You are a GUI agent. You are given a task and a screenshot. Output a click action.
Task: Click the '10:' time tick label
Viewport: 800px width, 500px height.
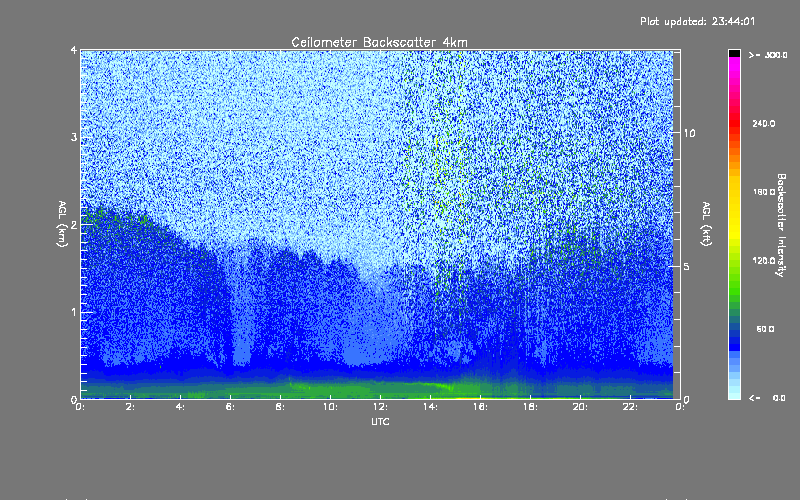[330, 407]
